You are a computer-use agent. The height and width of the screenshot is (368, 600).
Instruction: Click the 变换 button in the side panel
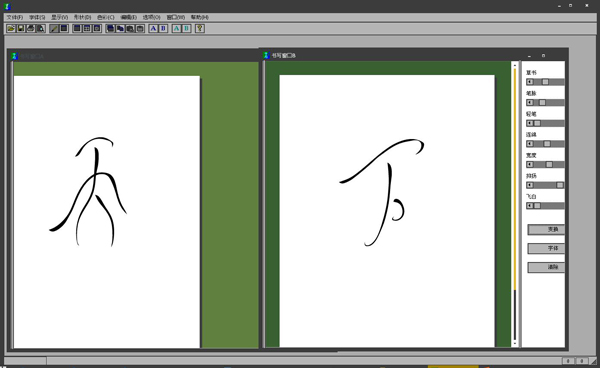(x=546, y=230)
